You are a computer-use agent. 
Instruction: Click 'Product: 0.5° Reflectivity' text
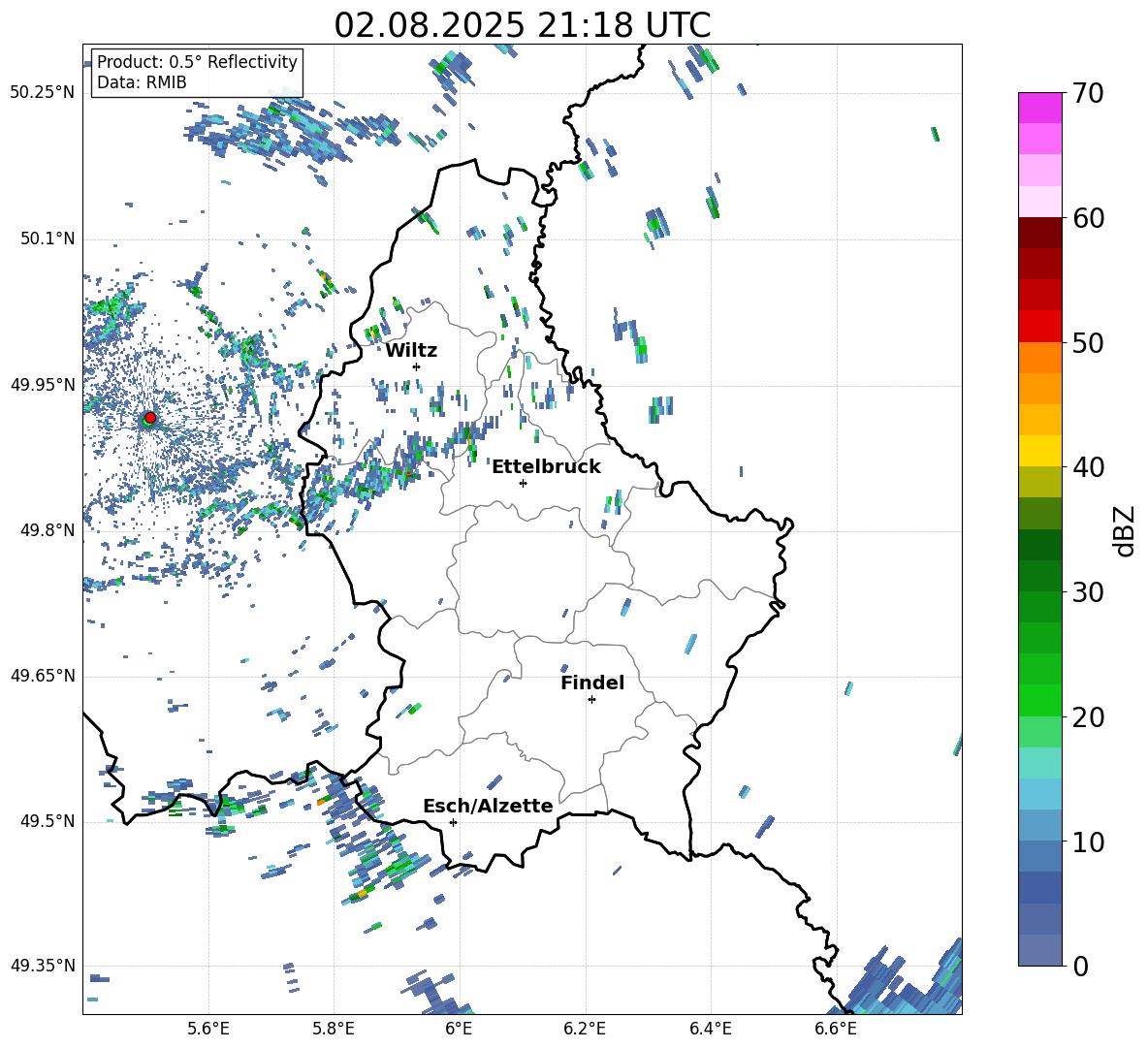(197, 61)
